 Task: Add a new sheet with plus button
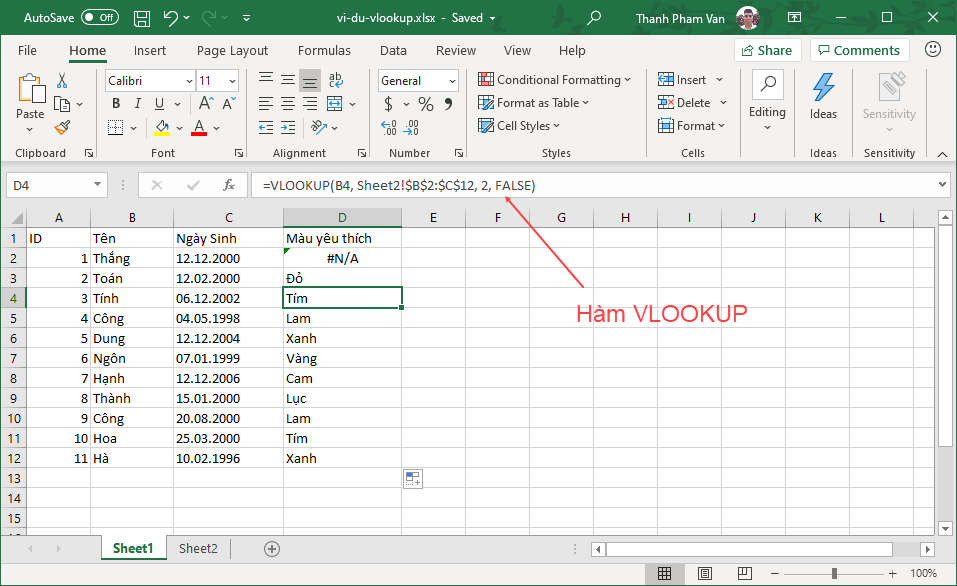271,548
